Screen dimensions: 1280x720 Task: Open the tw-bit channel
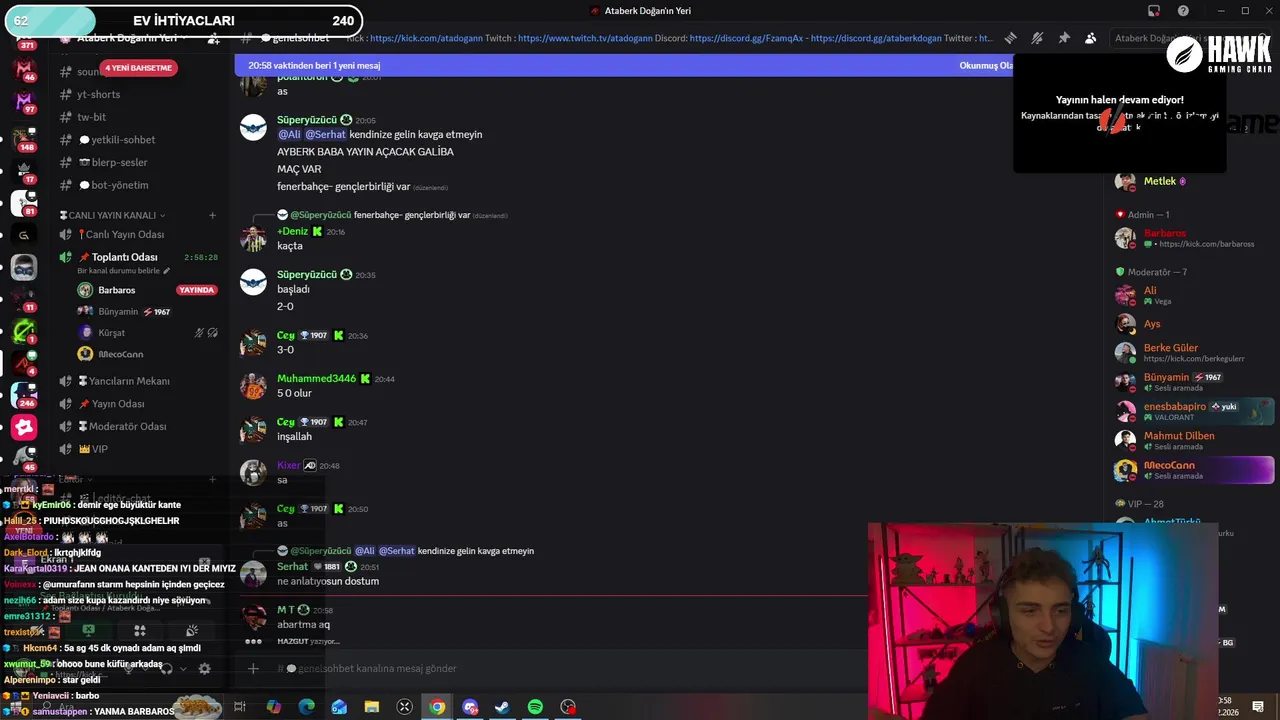pyautogui.click(x=140, y=117)
